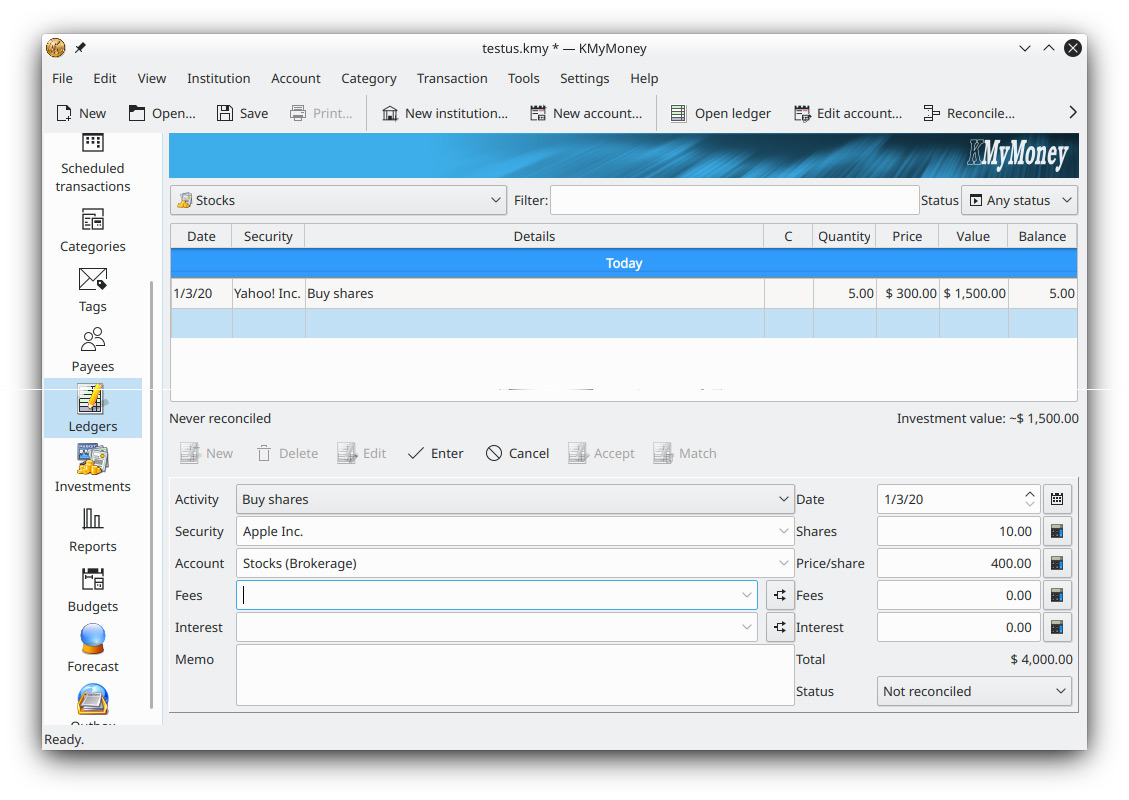This screenshot has height=800, width=1129.
Task: Switch to the Payees view in the sidebar
Action: (93, 350)
